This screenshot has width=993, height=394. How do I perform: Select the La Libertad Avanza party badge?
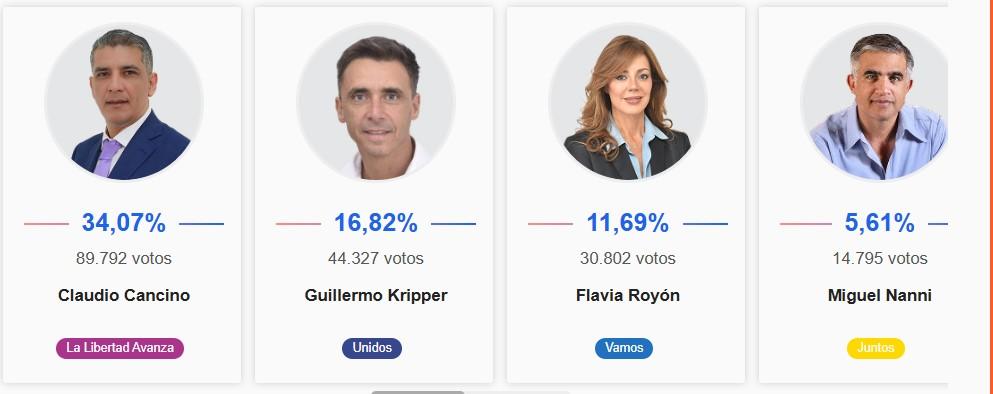click(120, 348)
